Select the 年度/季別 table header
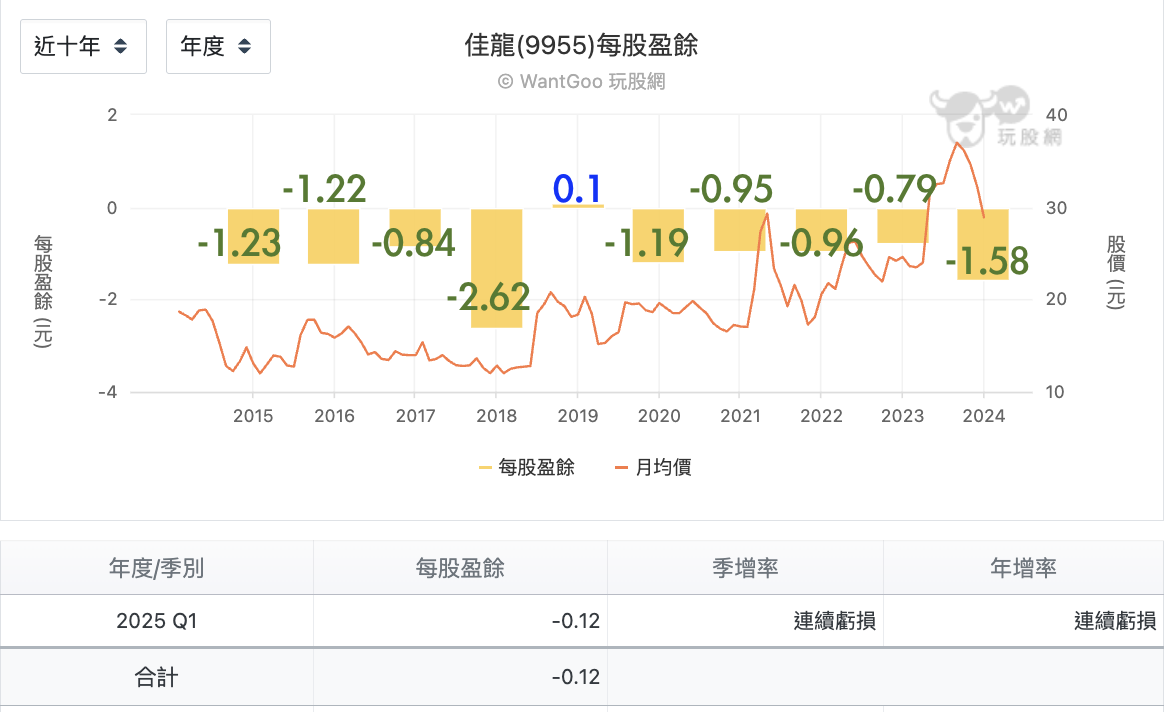The height and width of the screenshot is (712, 1170). pos(155,567)
